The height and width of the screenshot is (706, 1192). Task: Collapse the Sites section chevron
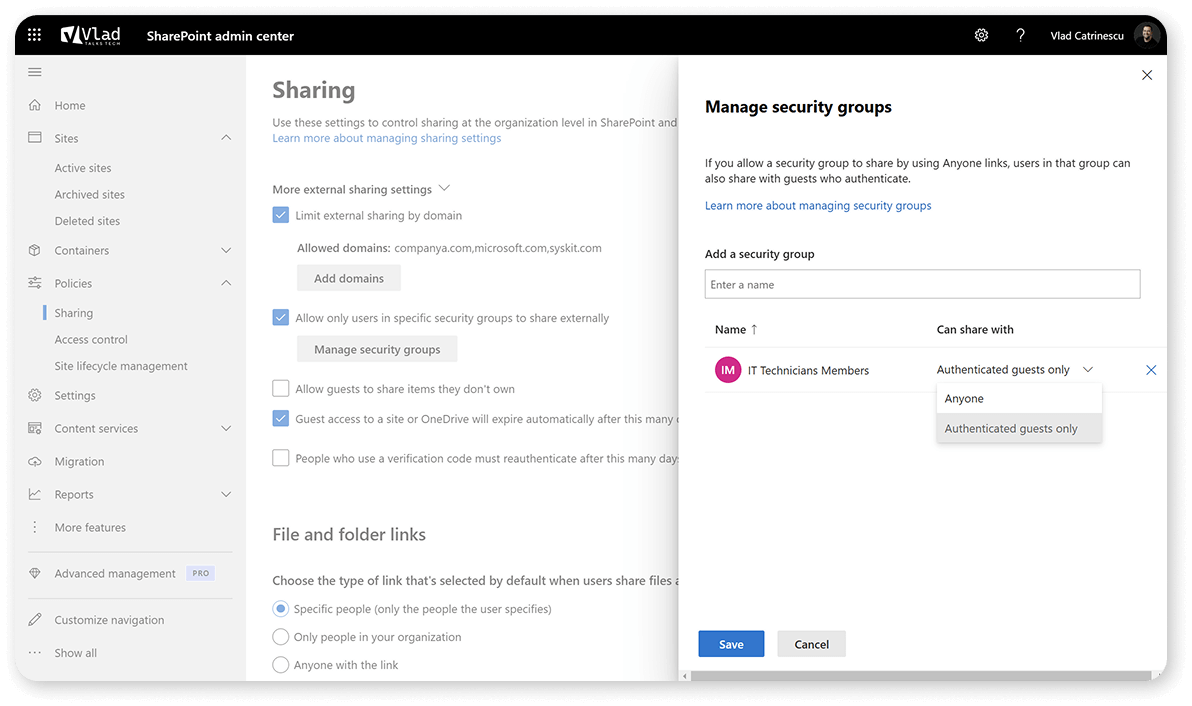tap(226, 138)
